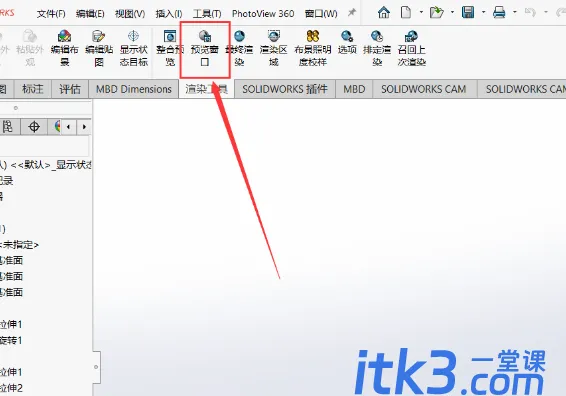Open the 插入(I) menu
Screen dimensions: 566x396
coord(169,14)
